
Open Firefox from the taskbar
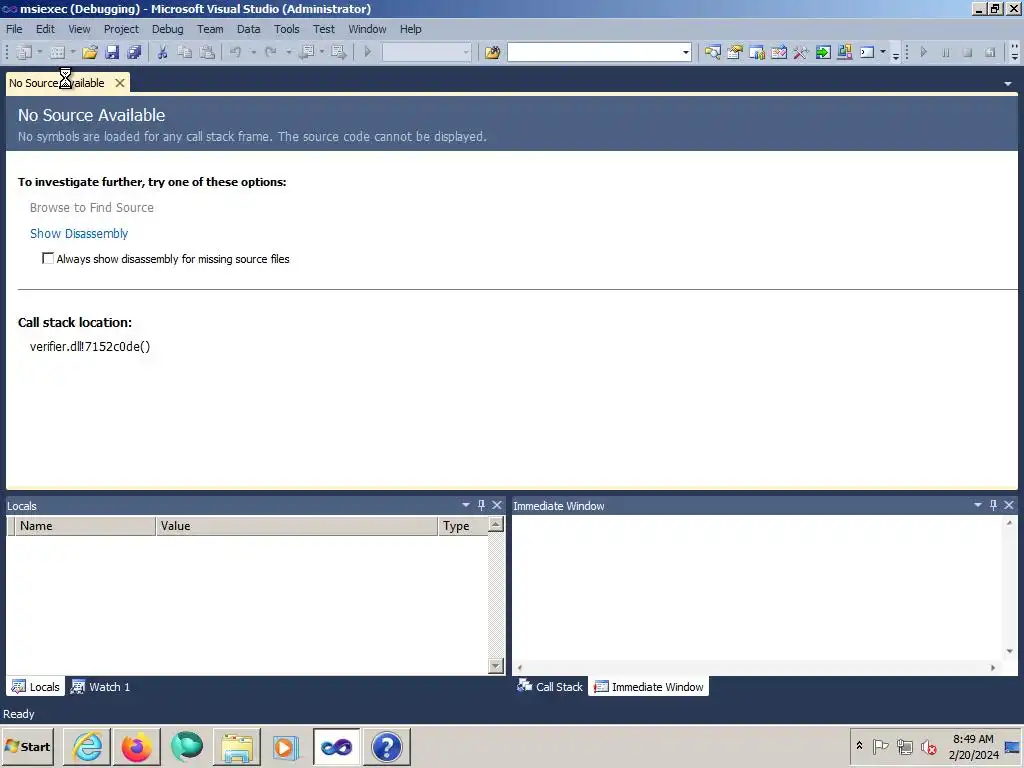(x=136, y=746)
